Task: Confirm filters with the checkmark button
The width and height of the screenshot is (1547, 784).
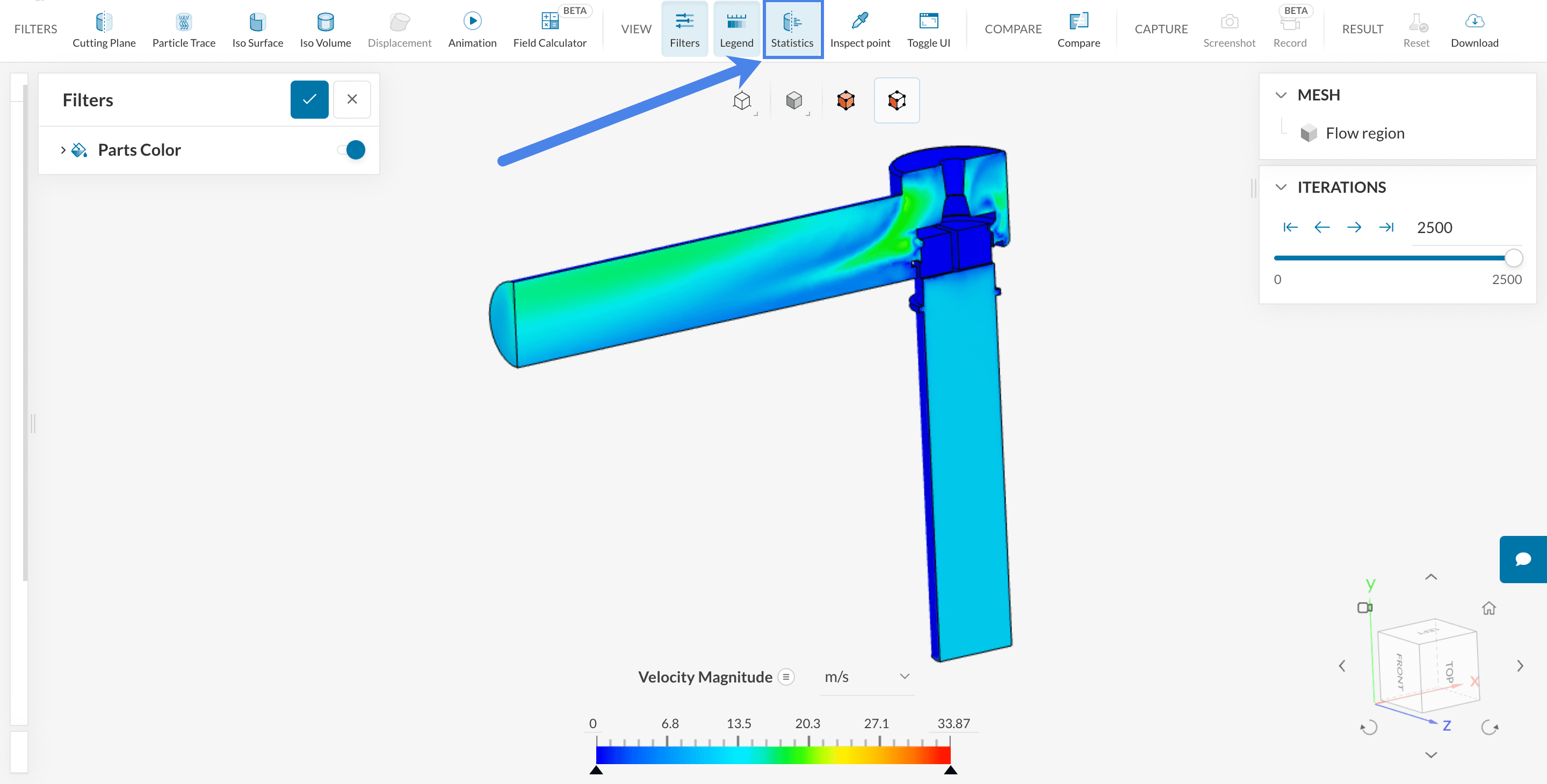Action: tap(309, 100)
